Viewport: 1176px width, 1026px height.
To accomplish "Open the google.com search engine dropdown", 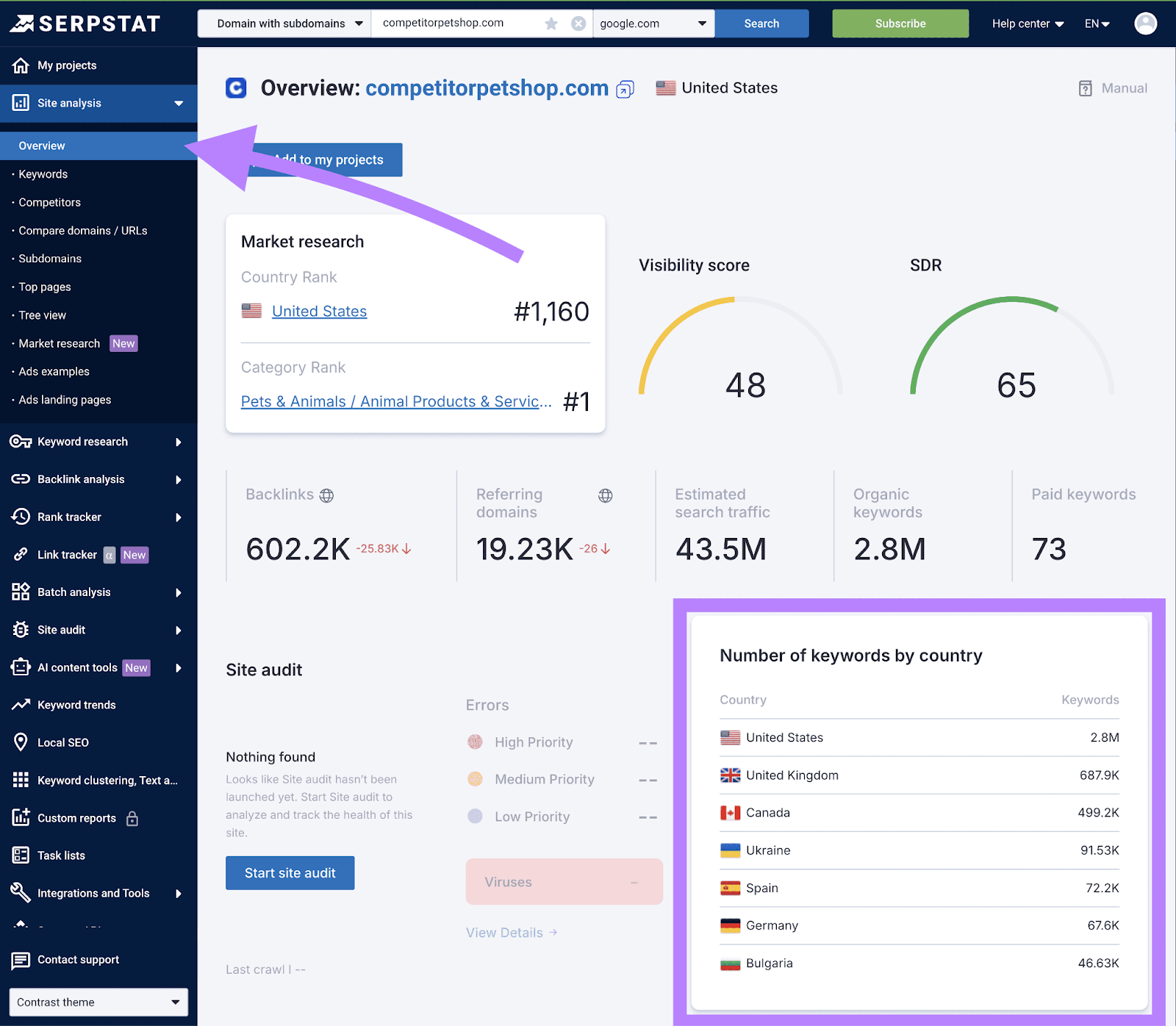I will (x=653, y=23).
